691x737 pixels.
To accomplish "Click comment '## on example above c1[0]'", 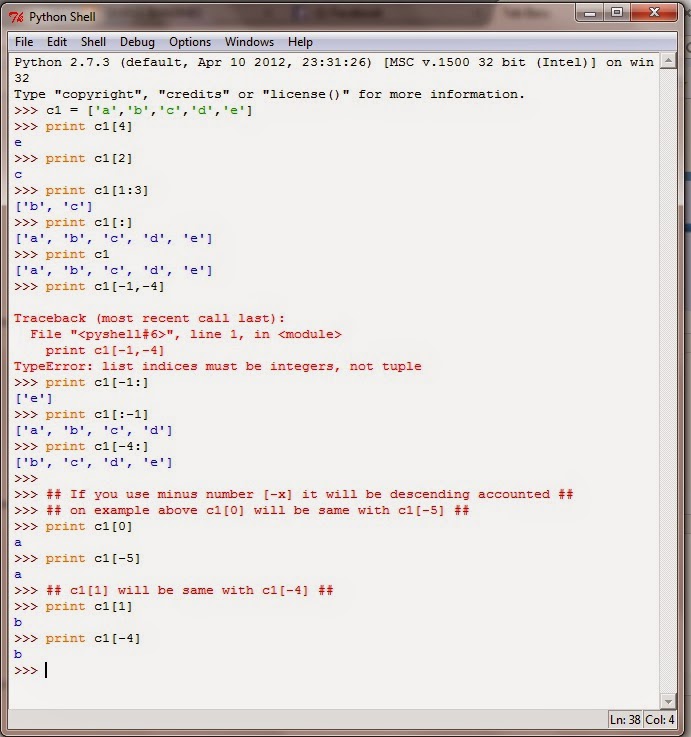I will 258,510.
